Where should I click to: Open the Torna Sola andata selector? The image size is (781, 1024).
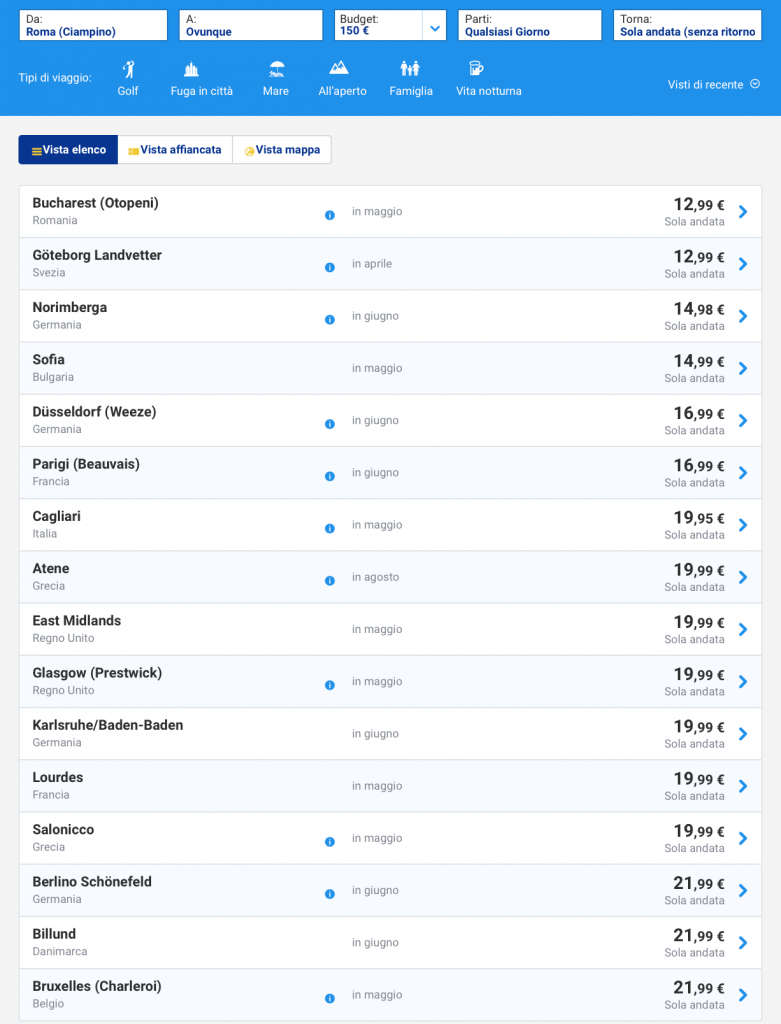[686, 26]
